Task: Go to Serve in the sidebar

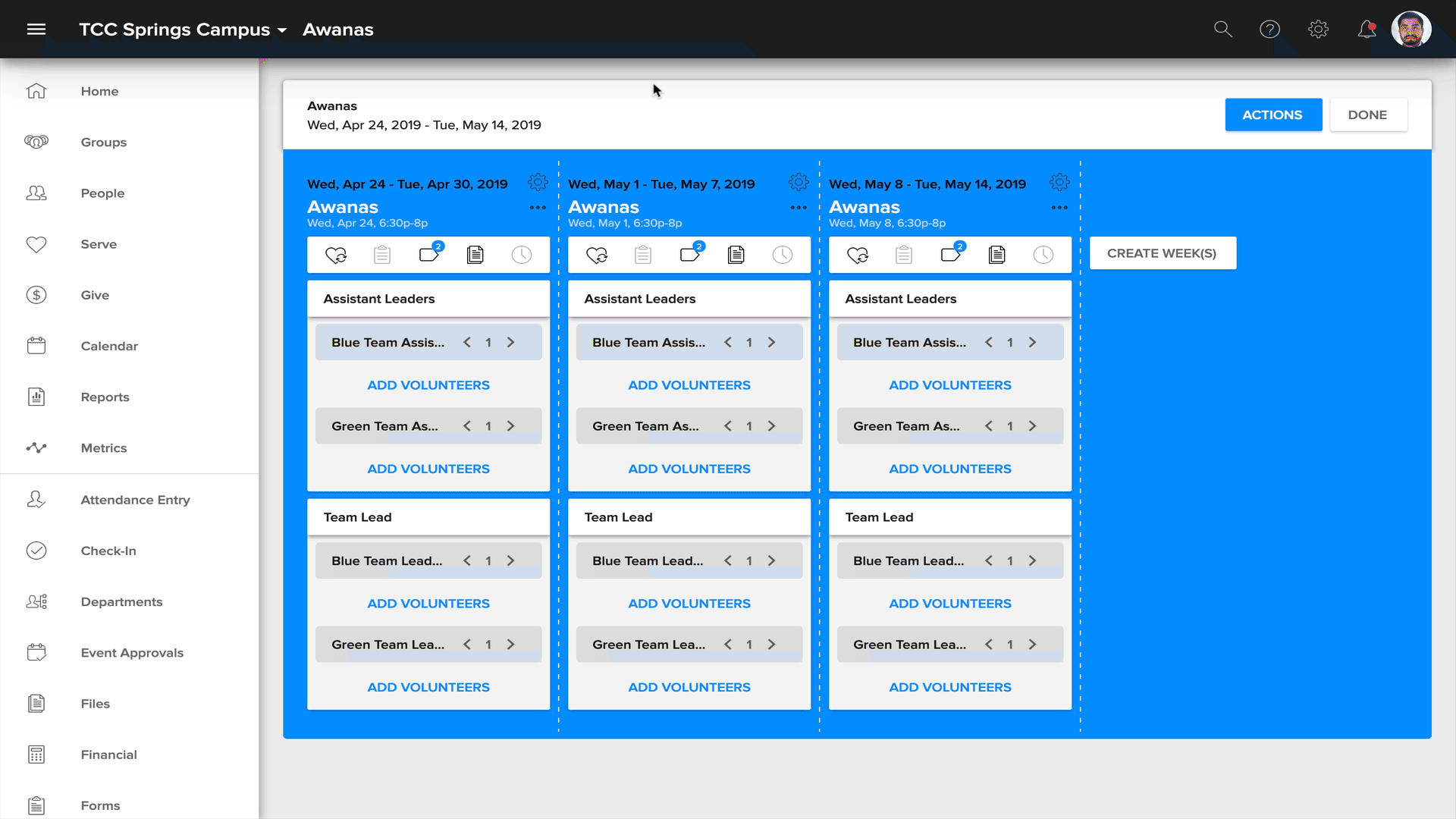Action: [x=99, y=244]
